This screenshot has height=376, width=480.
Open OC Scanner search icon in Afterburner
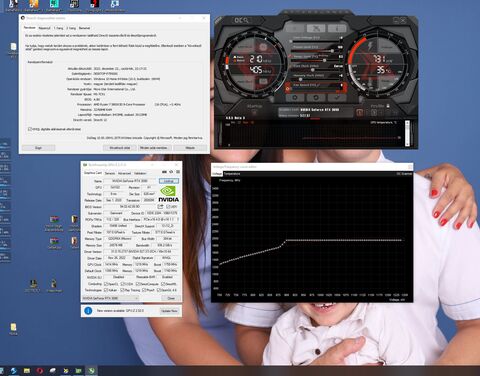[x=242, y=21]
